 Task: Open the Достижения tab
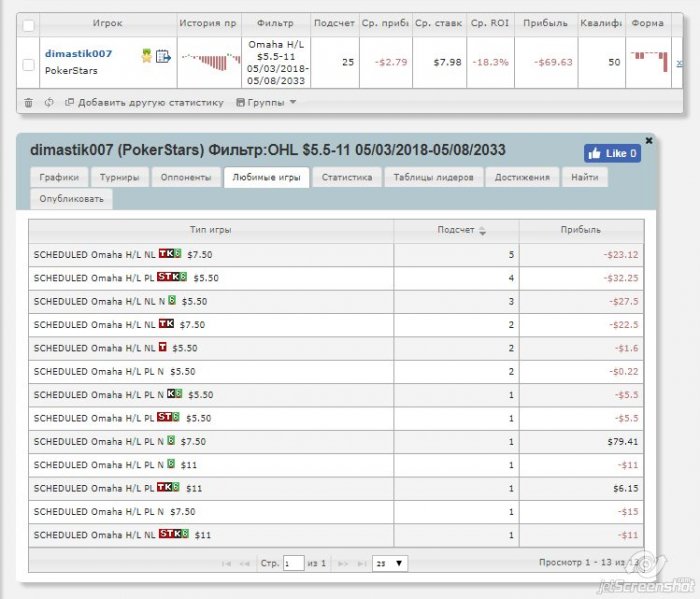[522, 177]
